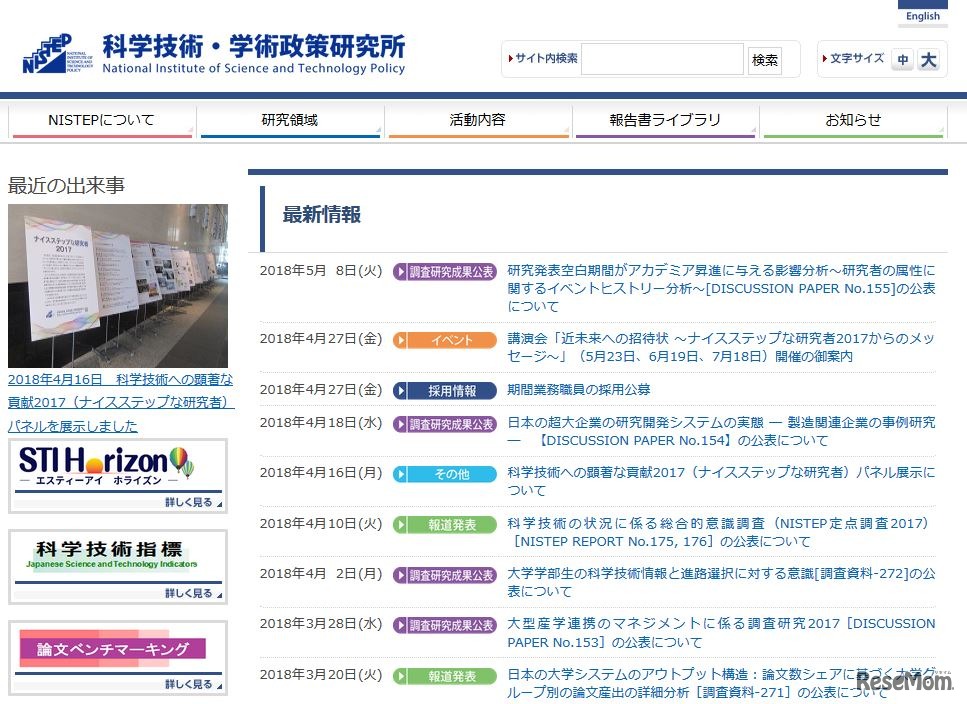
Task: Open the English version link
Action: pos(923,16)
